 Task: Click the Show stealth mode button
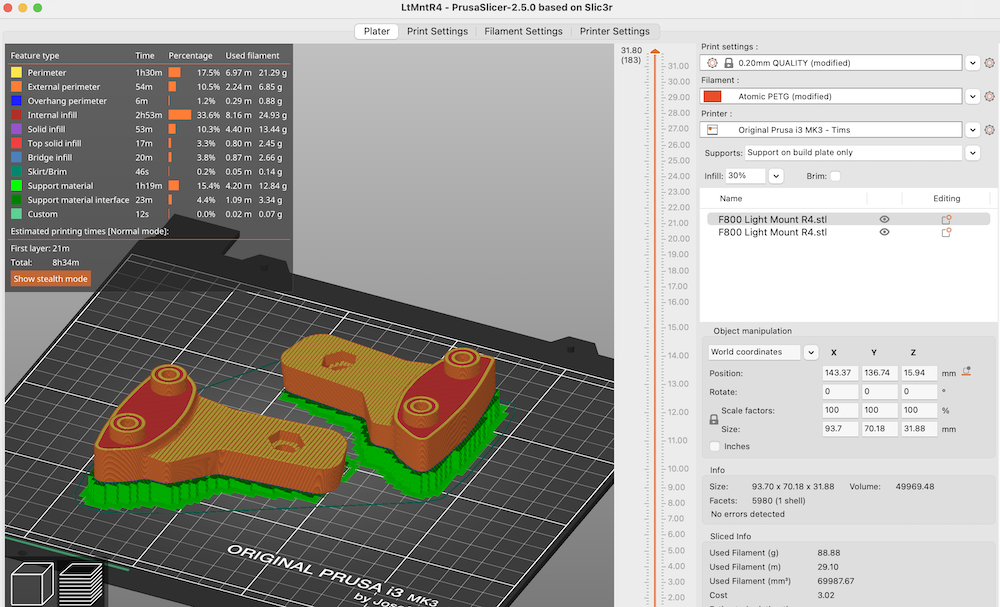(50, 279)
